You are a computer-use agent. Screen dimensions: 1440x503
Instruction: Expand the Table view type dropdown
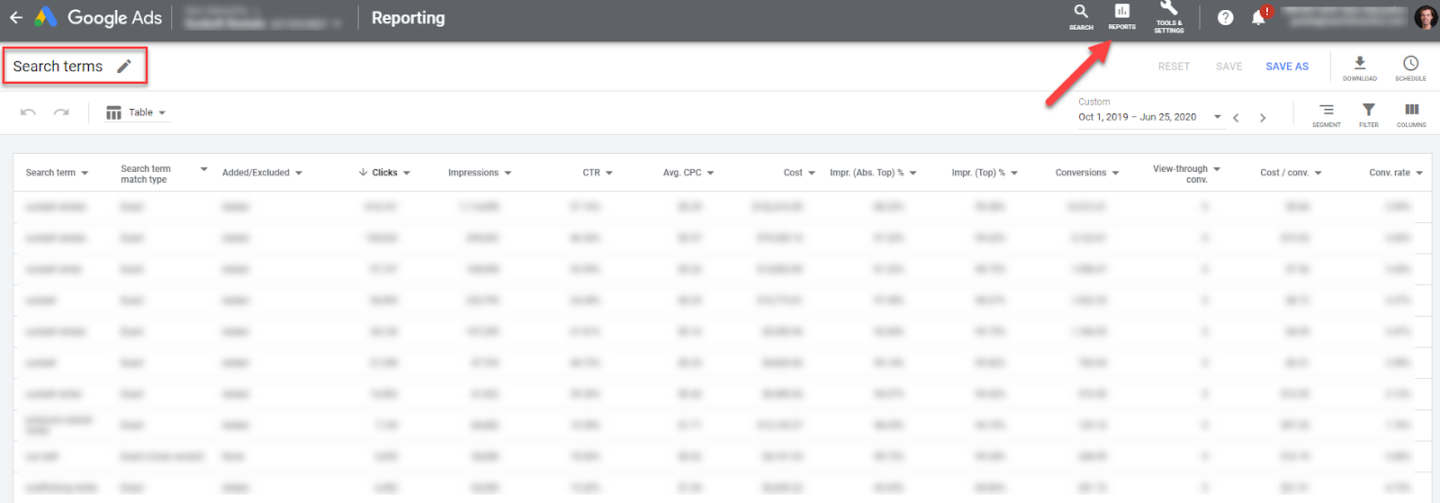coord(137,113)
